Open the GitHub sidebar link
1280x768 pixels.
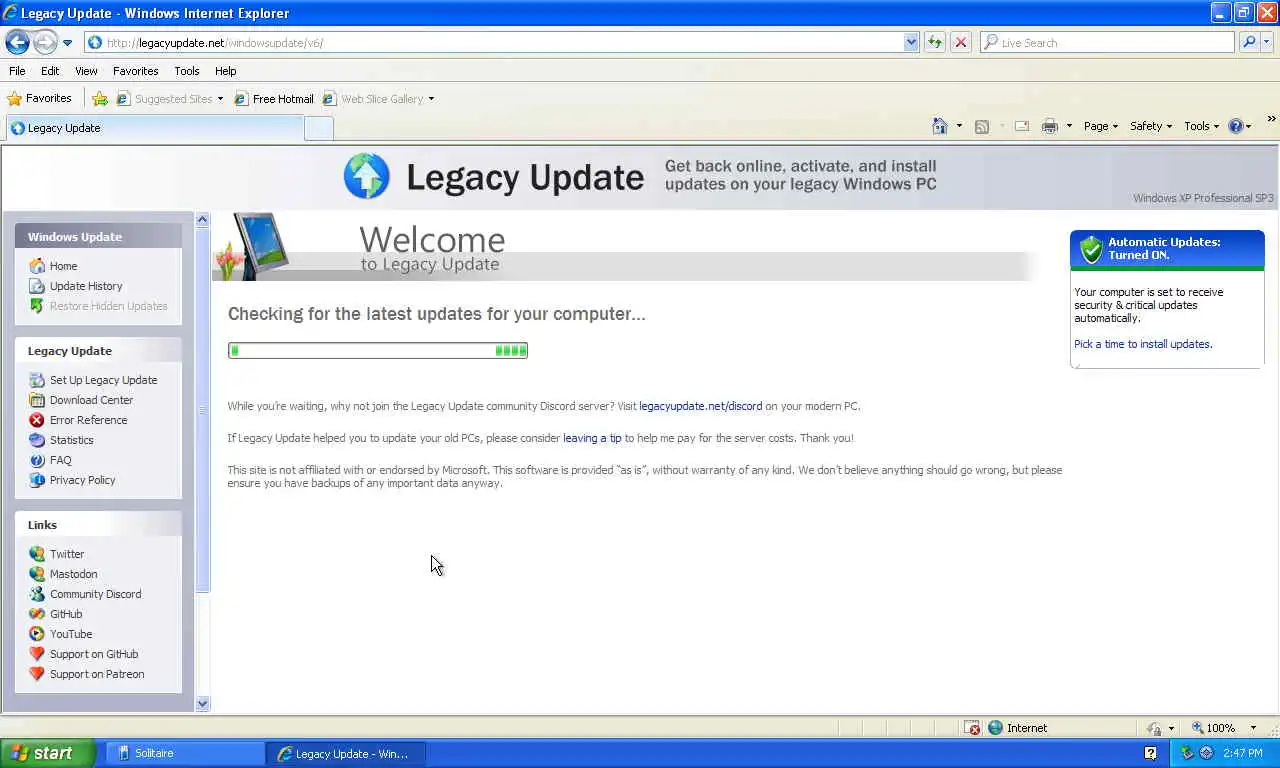(66, 614)
